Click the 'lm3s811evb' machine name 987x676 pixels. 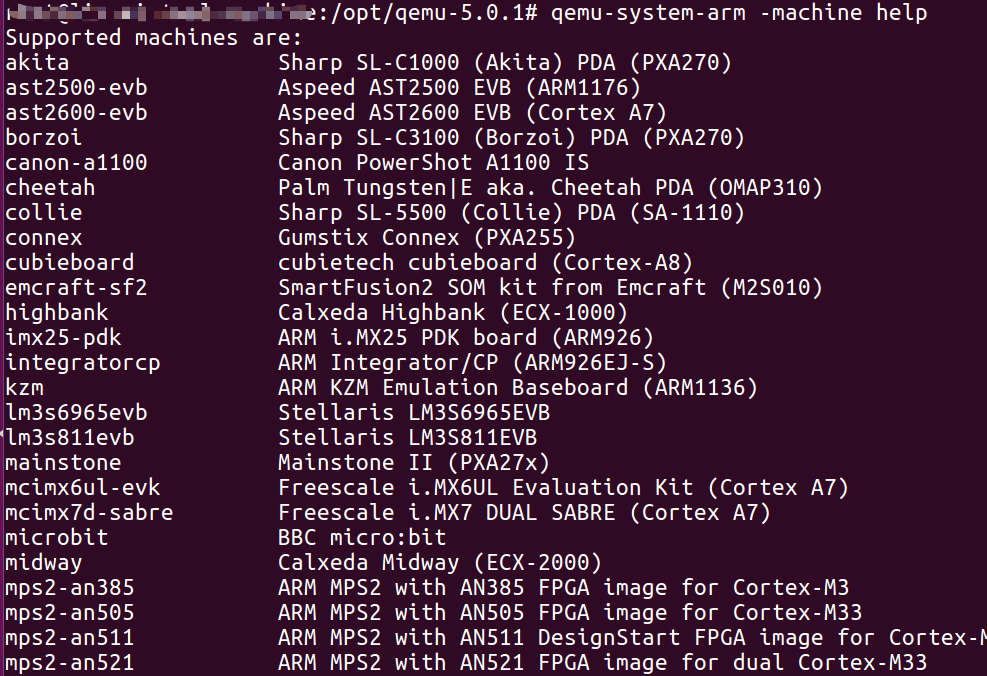coord(70,438)
